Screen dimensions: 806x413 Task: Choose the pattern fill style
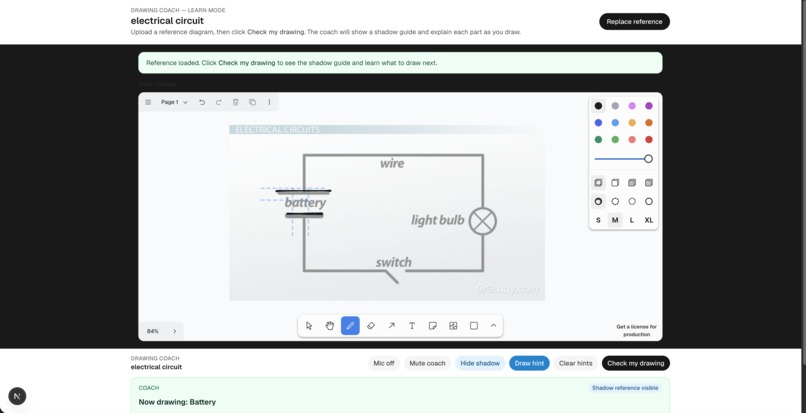pyautogui.click(x=649, y=183)
